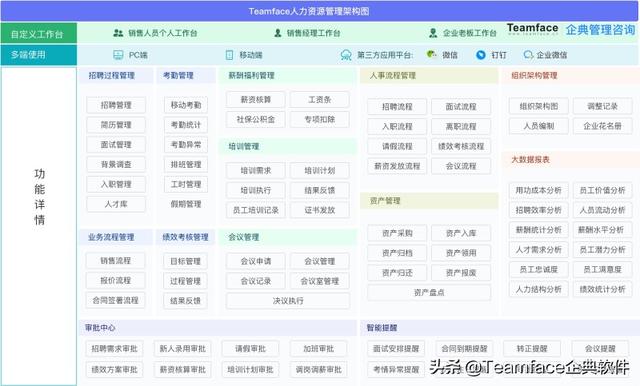The height and width of the screenshot is (386, 640).
Task: Click the 会议申请 box
Action: click(x=256, y=261)
